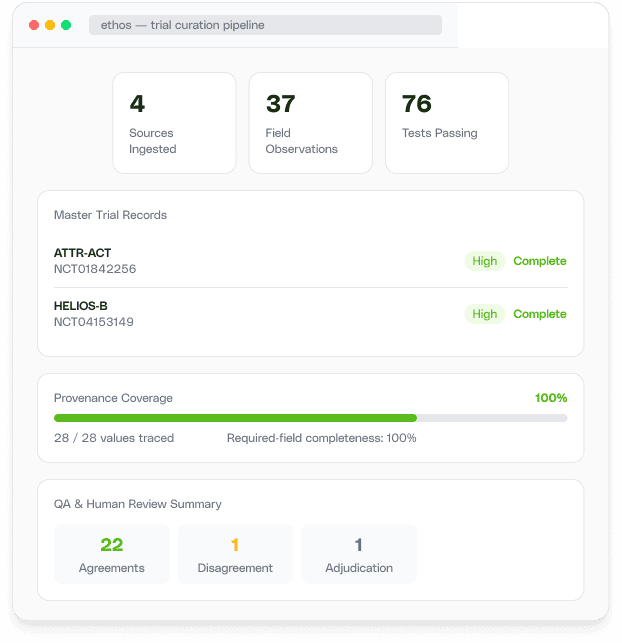Screen dimensions: 622x643
Task: Click the High badge for ATTR-ACT
Action: click(485, 261)
